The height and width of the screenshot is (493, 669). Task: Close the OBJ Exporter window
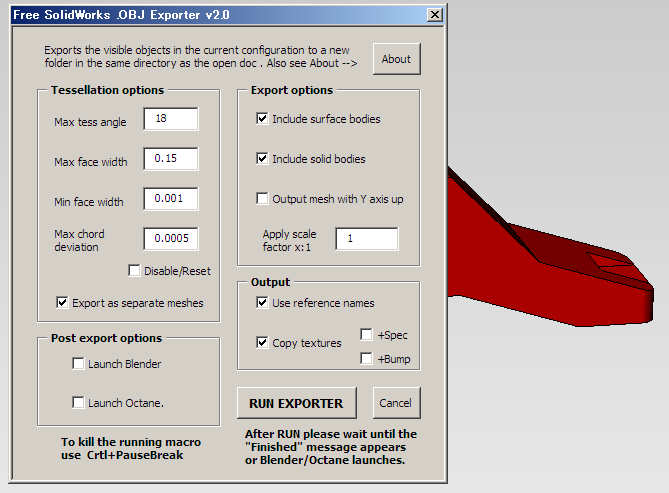point(433,15)
